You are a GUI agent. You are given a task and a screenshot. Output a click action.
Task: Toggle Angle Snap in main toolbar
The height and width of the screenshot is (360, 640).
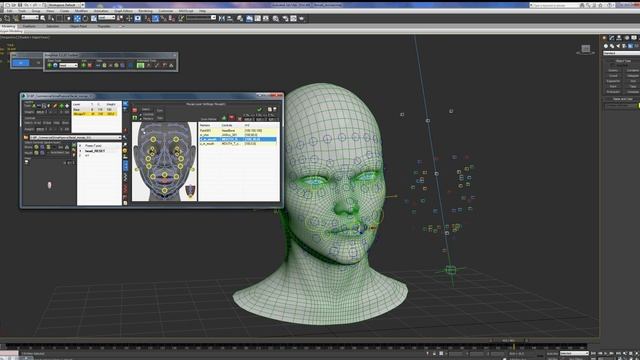[x=155, y=18]
